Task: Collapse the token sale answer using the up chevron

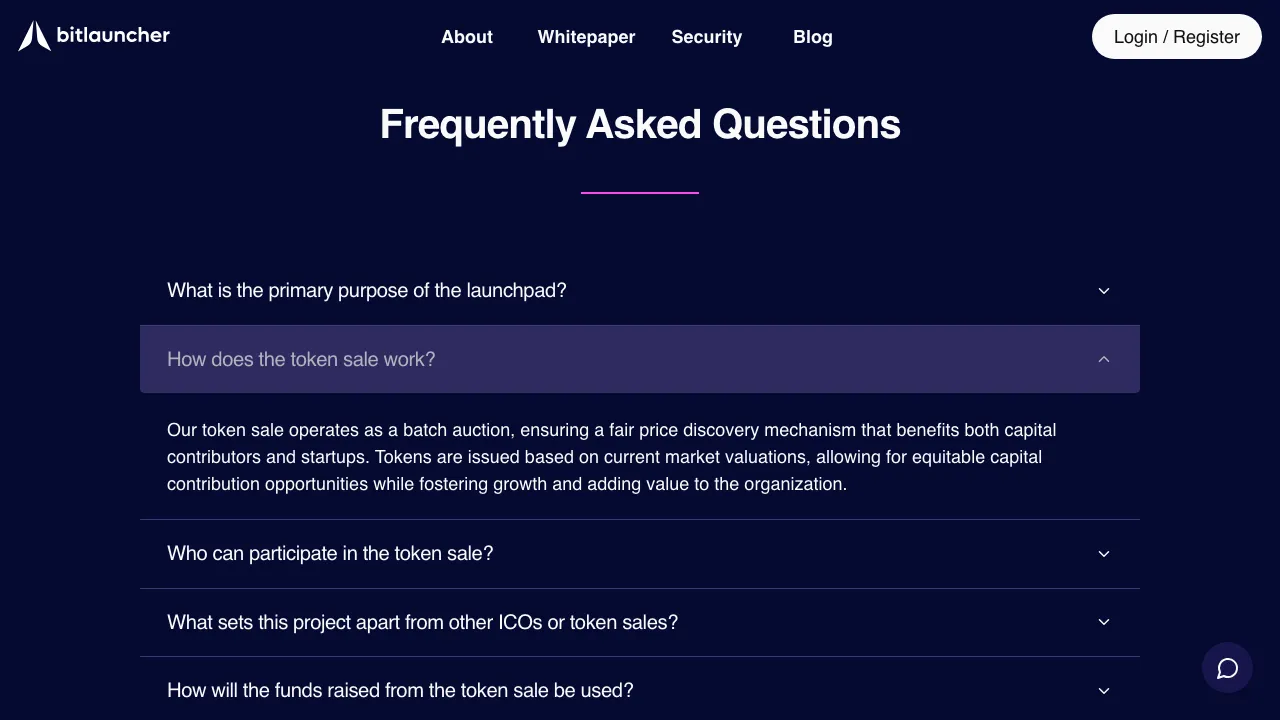Action: (x=1104, y=359)
